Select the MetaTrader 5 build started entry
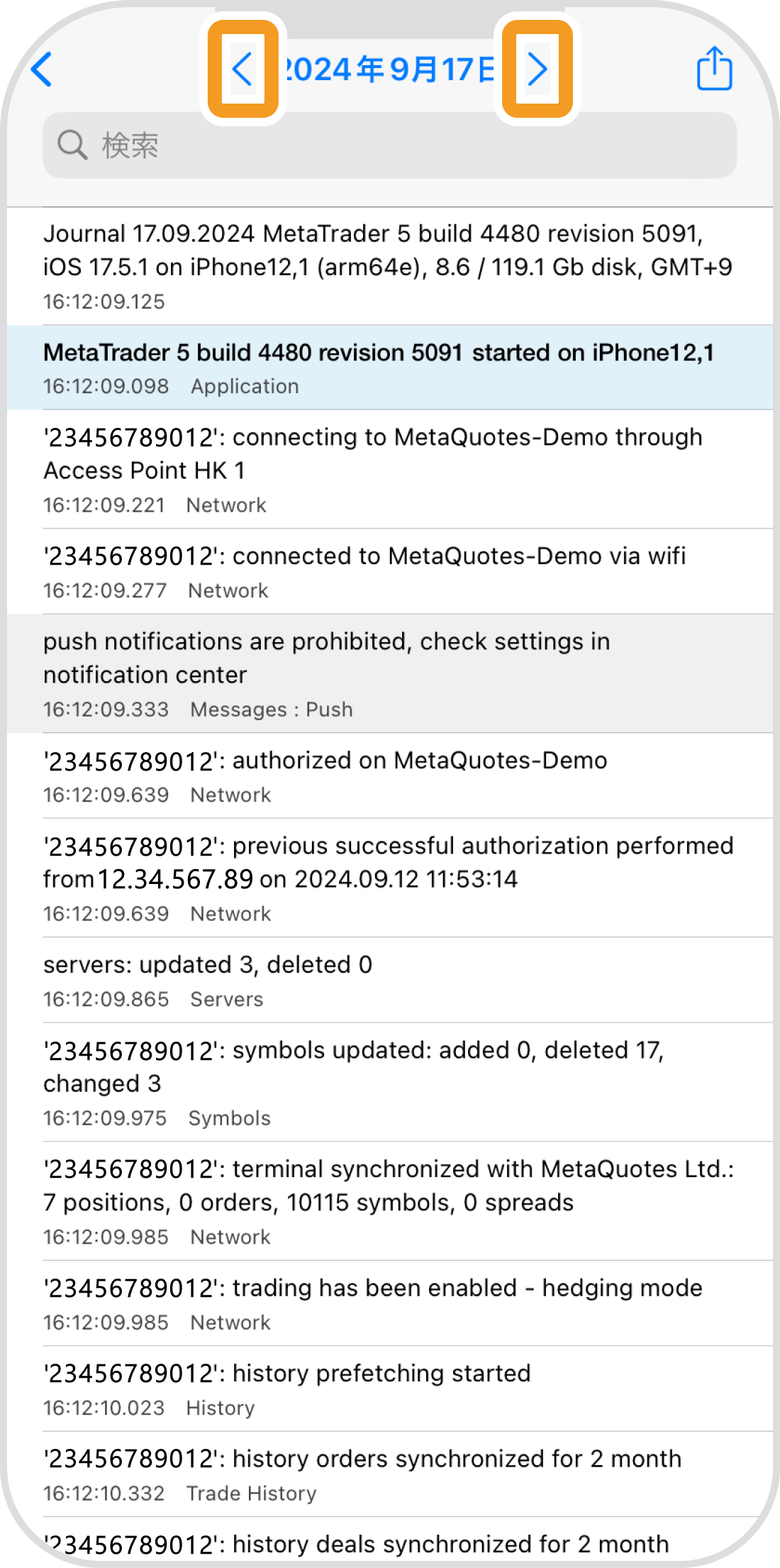 click(390, 368)
